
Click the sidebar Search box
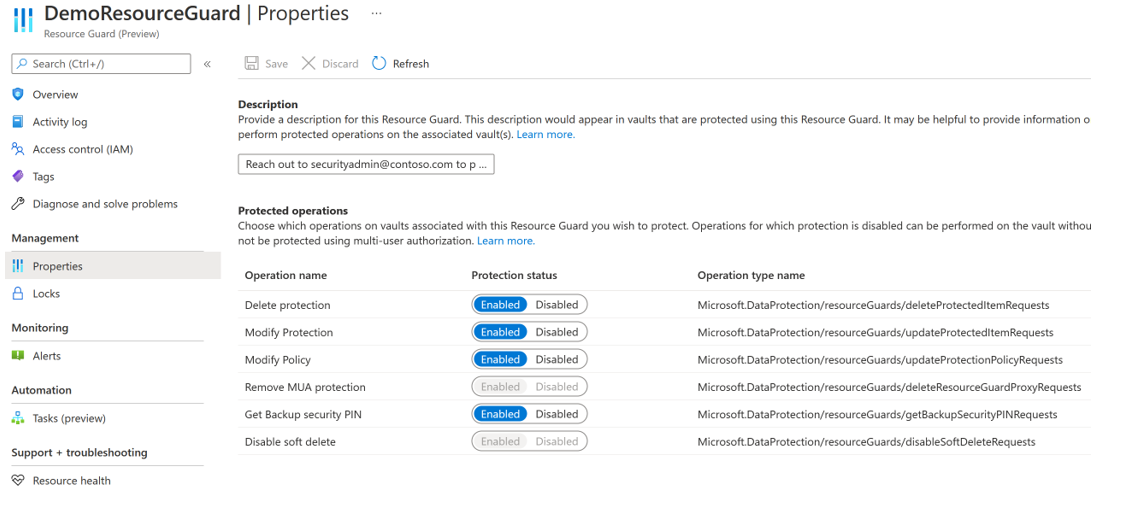101,64
